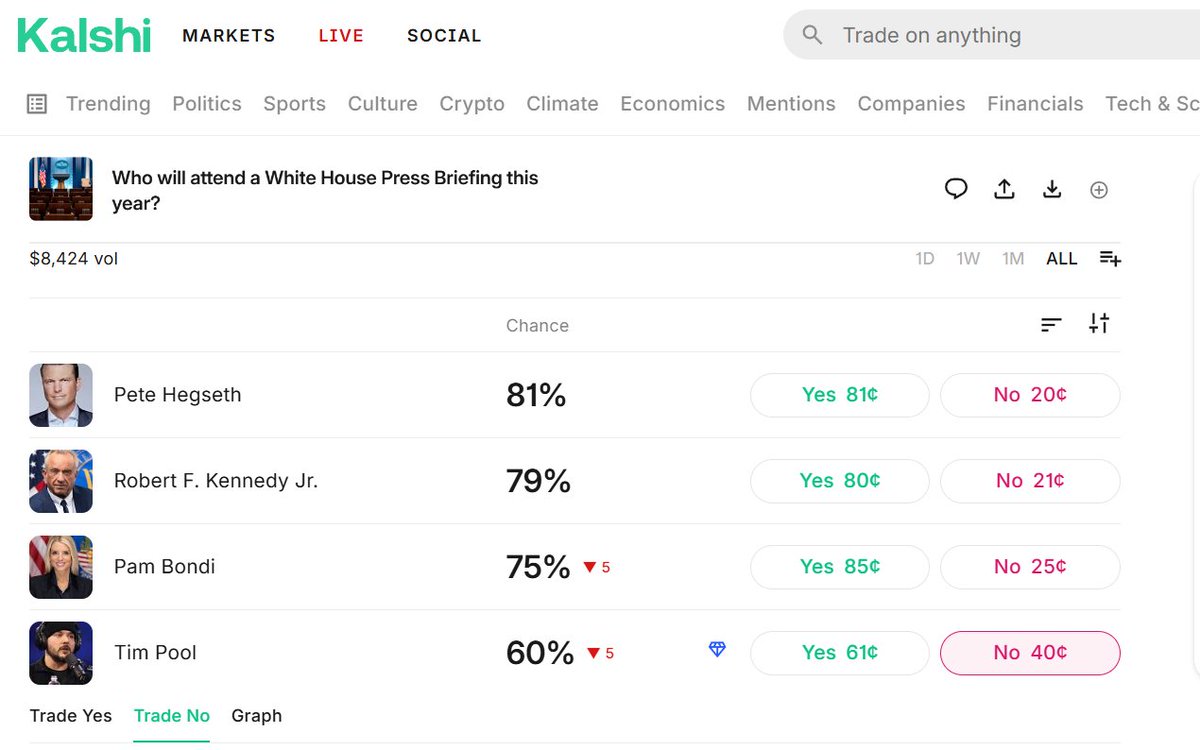Click the Pete Hegseth name
Image resolution: width=1200 pixels, height=750 pixels.
point(178,395)
